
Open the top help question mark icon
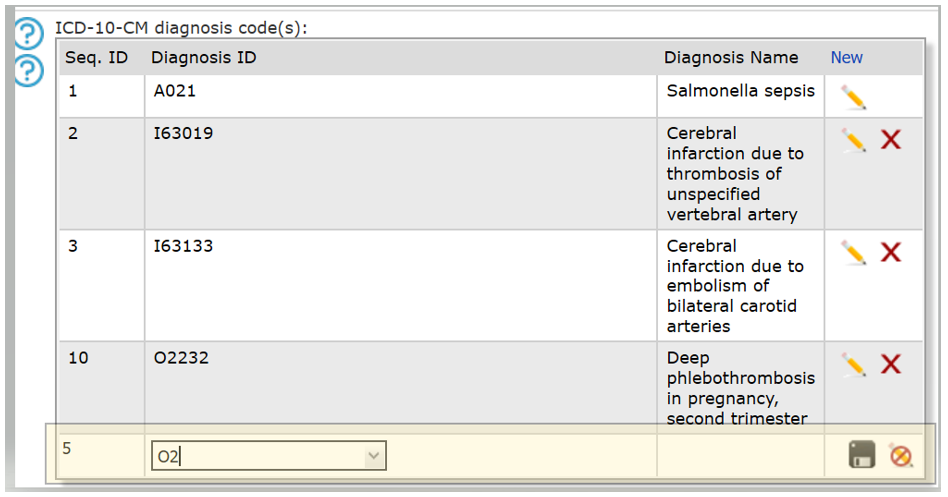coord(28,34)
